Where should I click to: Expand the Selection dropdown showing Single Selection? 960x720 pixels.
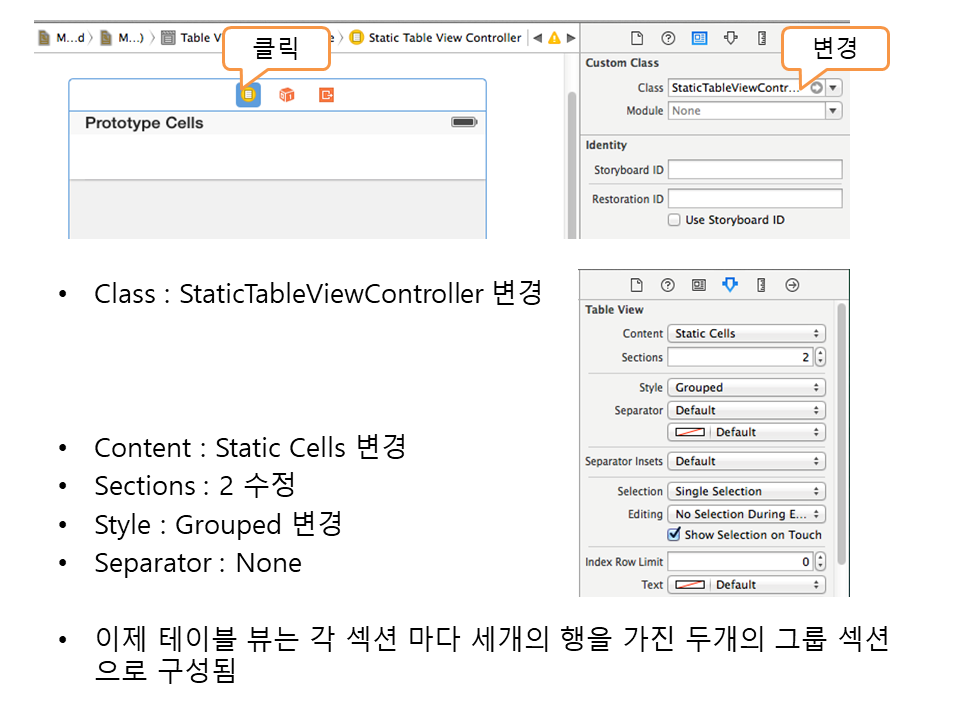(746, 492)
